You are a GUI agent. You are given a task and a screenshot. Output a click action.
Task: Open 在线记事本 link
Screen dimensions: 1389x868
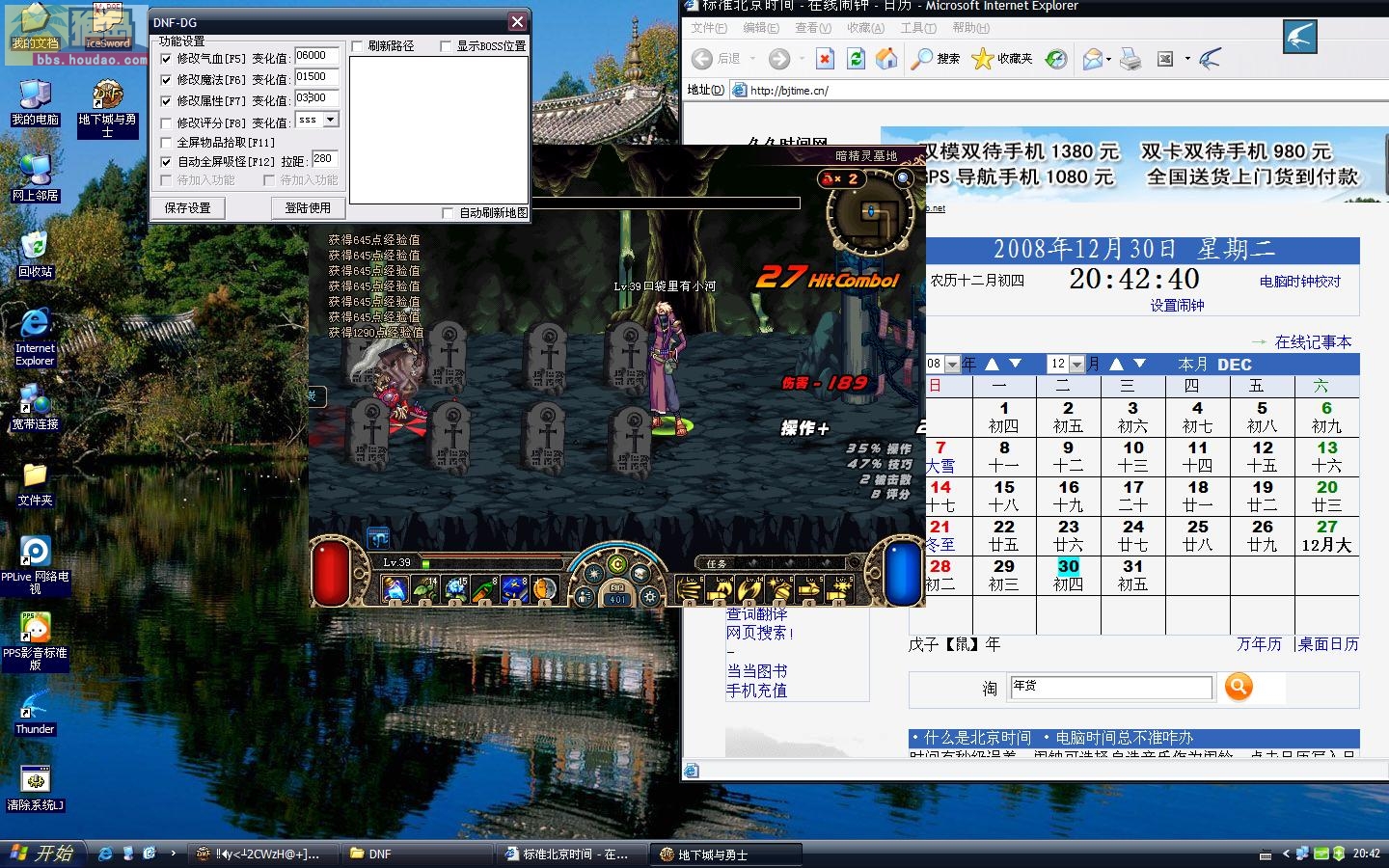[1313, 342]
